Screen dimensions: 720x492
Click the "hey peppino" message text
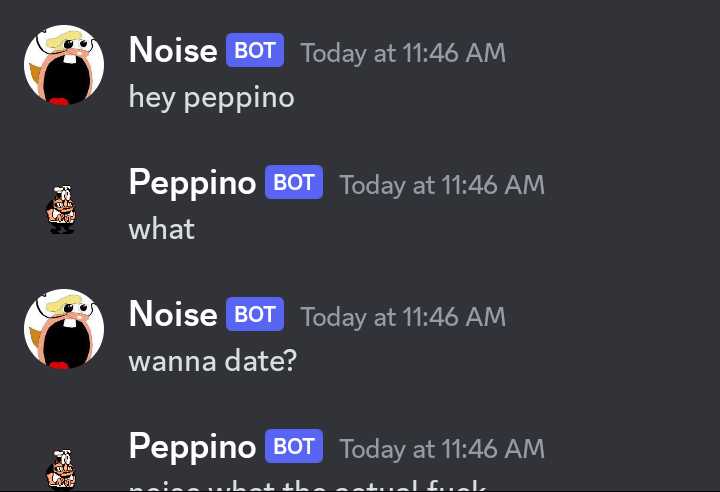coord(212,97)
